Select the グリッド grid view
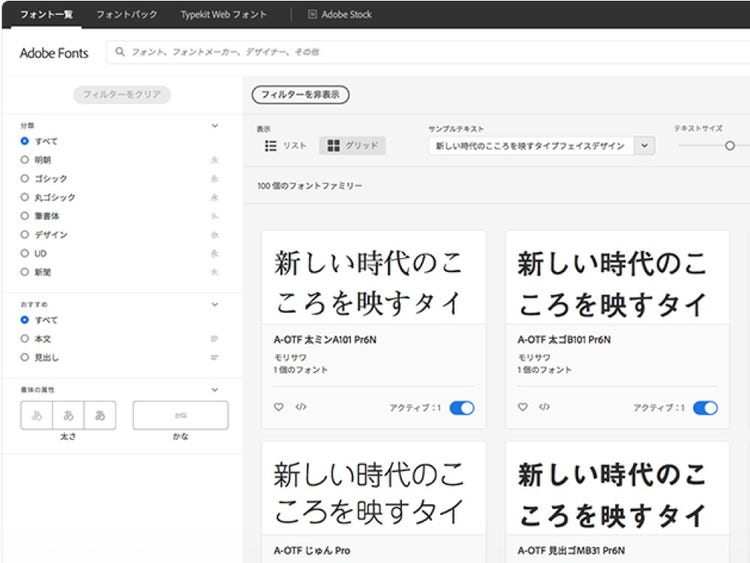Image resolution: width=750 pixels, height=563 pixels. [352, 146]
